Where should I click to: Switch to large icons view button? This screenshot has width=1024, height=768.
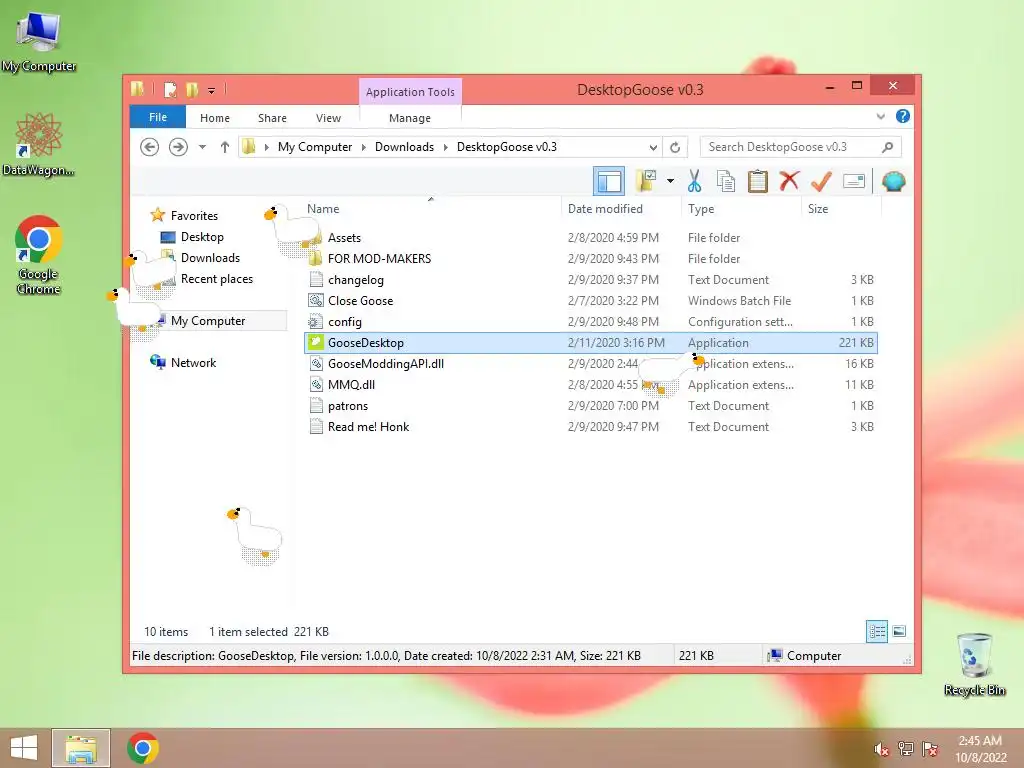(x=899, y=631)
